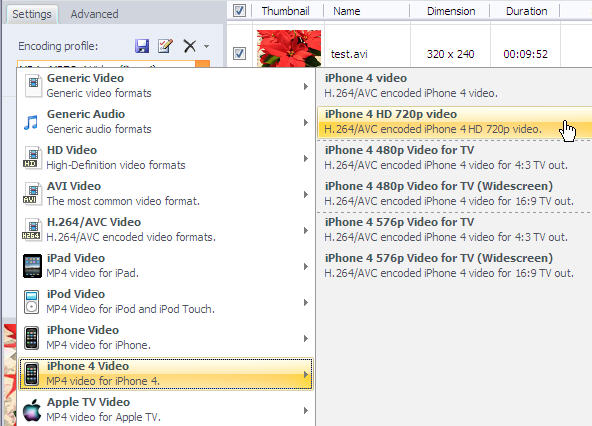Click the Thumbnail column header
Image resolution: width=592 pixels, height=426 pixels.
(x=285, y=11)
